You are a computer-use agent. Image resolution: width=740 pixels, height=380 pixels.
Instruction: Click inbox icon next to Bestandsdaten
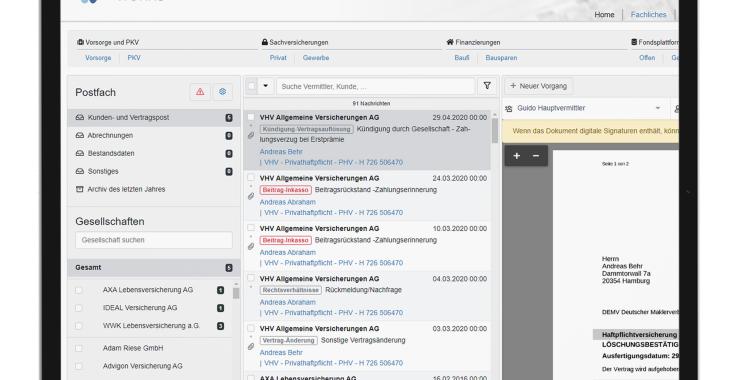click(80, 153)
